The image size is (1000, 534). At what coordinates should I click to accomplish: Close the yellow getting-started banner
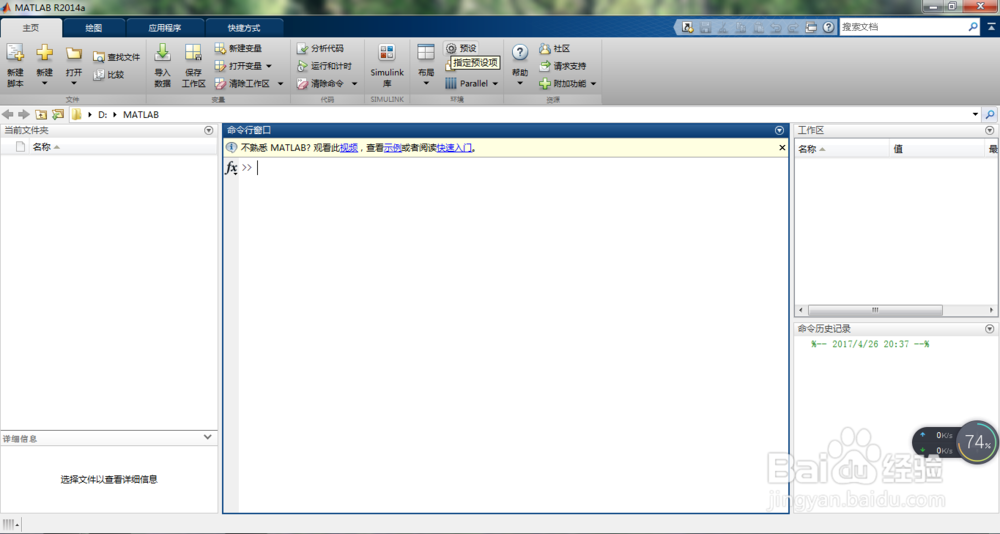(782, 147)
